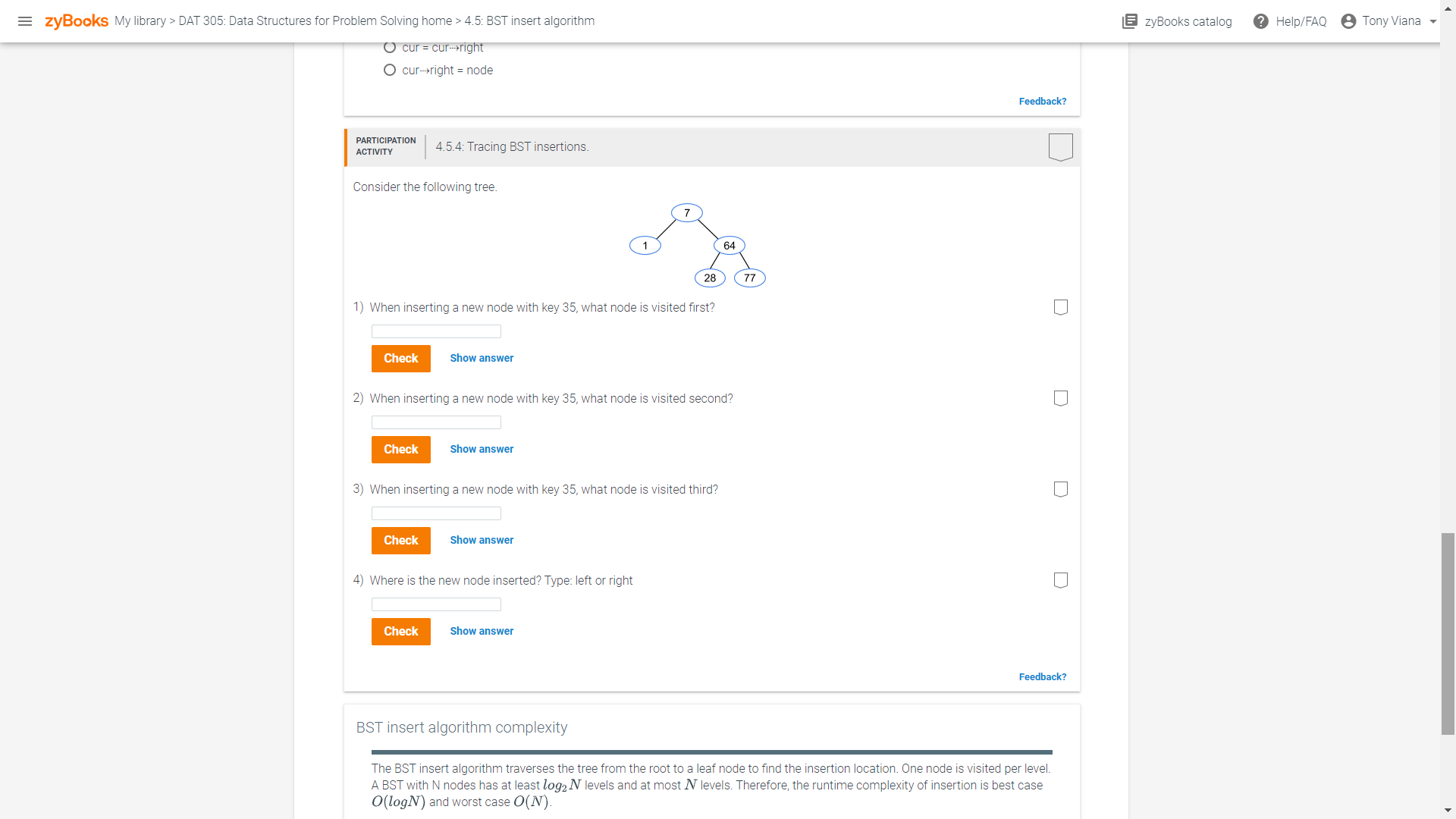This screenshot has height=819, width=1456.
Task: Expand the Tony Viana account dropdown arrow
Action: tap(1432, 21)
